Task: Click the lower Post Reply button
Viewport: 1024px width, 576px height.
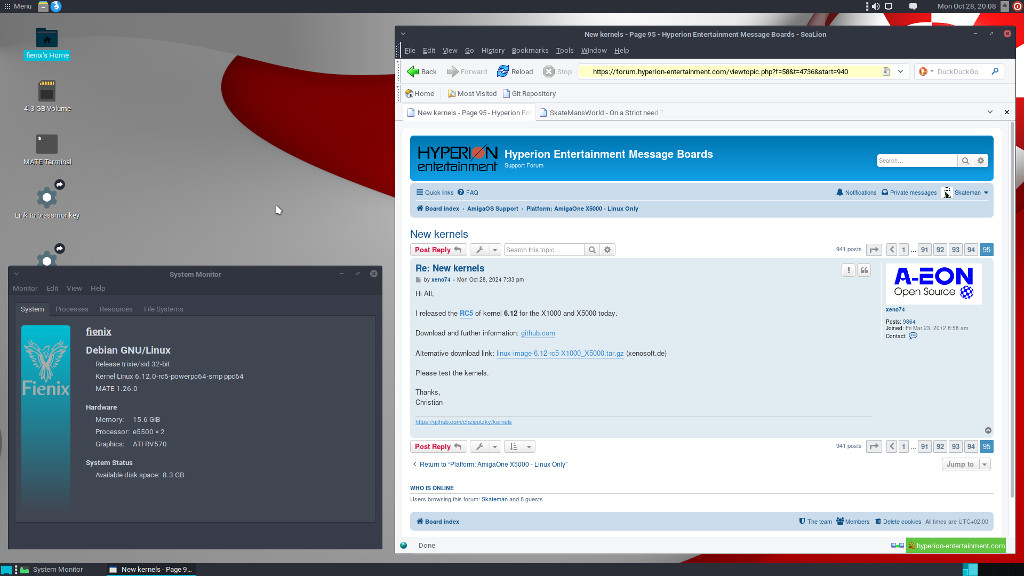Action: click(x=438, y=447)
